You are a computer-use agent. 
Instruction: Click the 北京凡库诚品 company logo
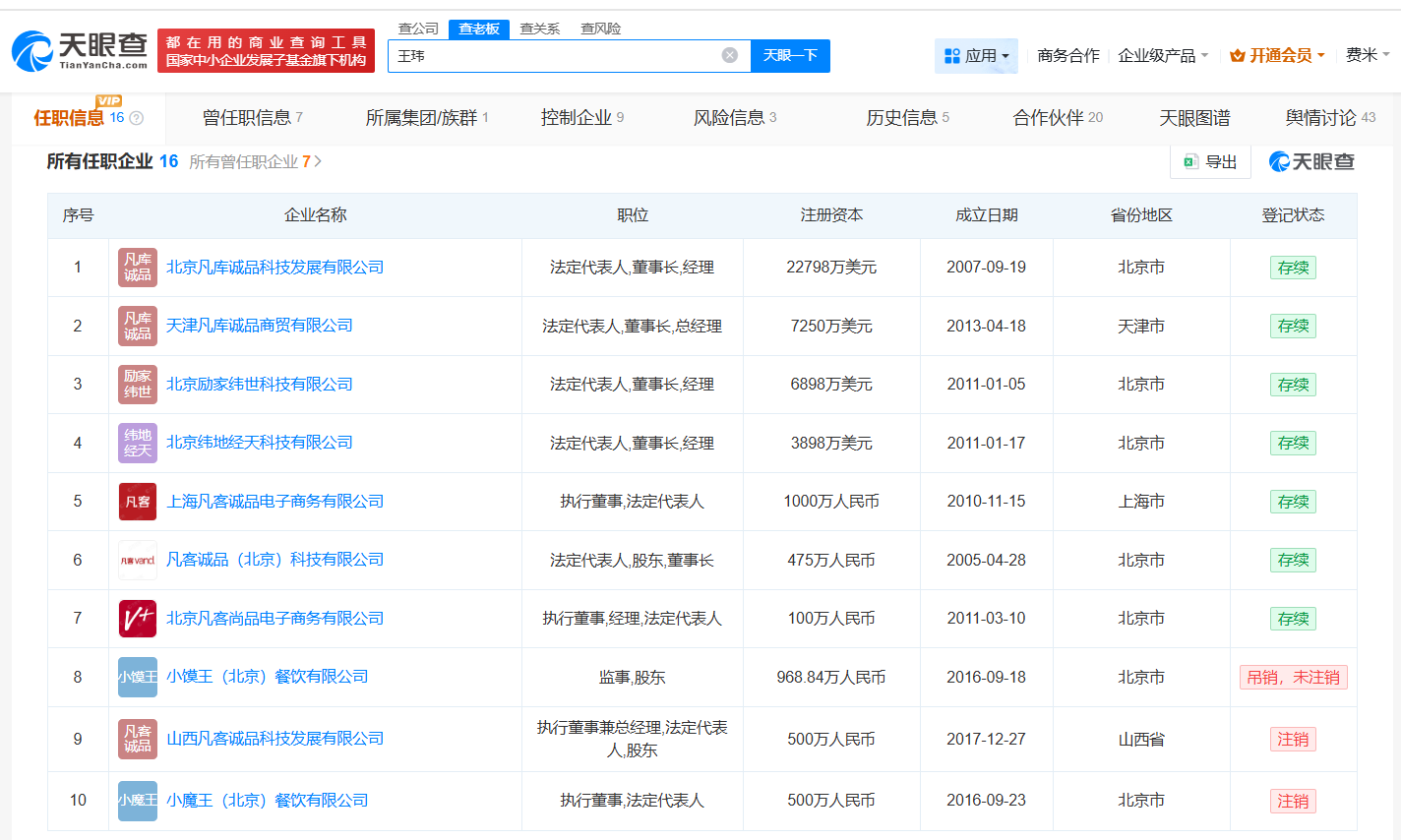(138, 268)
